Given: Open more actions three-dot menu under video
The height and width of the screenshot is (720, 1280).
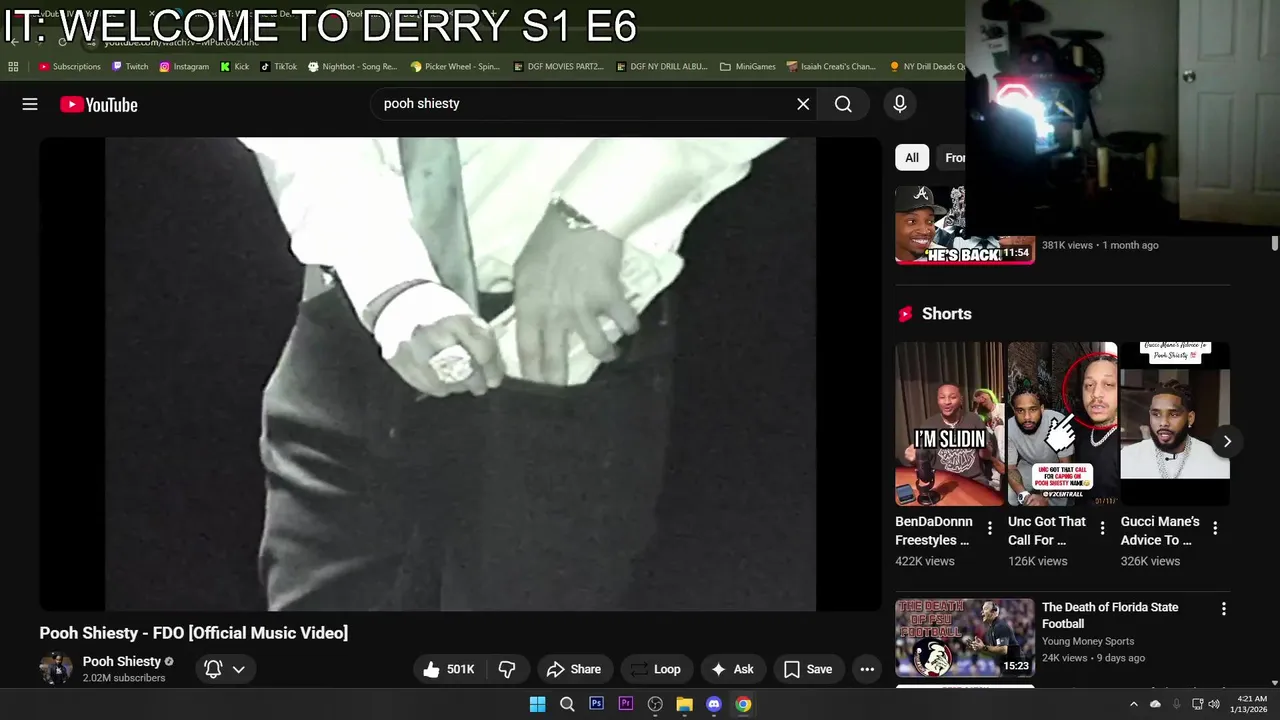Looking at the screenshot, I should click(x=867, y=669).
